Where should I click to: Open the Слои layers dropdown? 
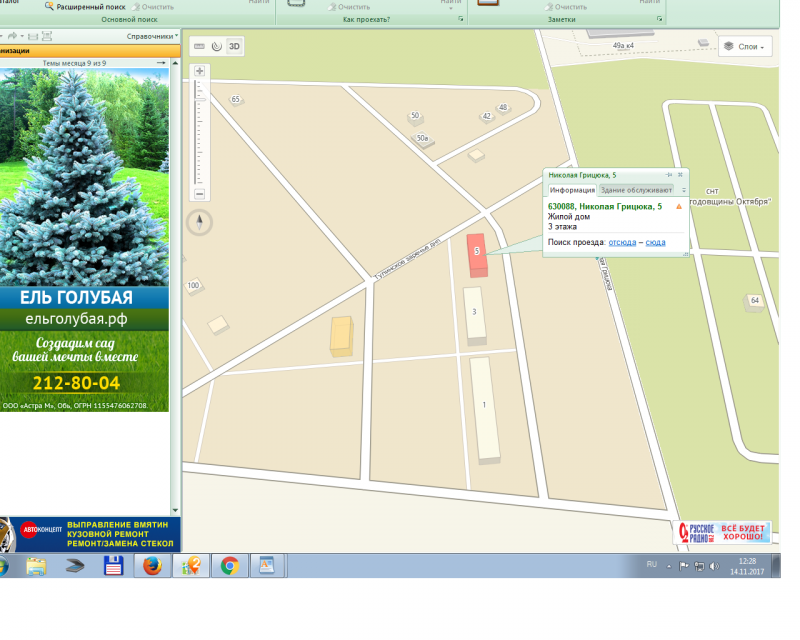coord(745,46)
